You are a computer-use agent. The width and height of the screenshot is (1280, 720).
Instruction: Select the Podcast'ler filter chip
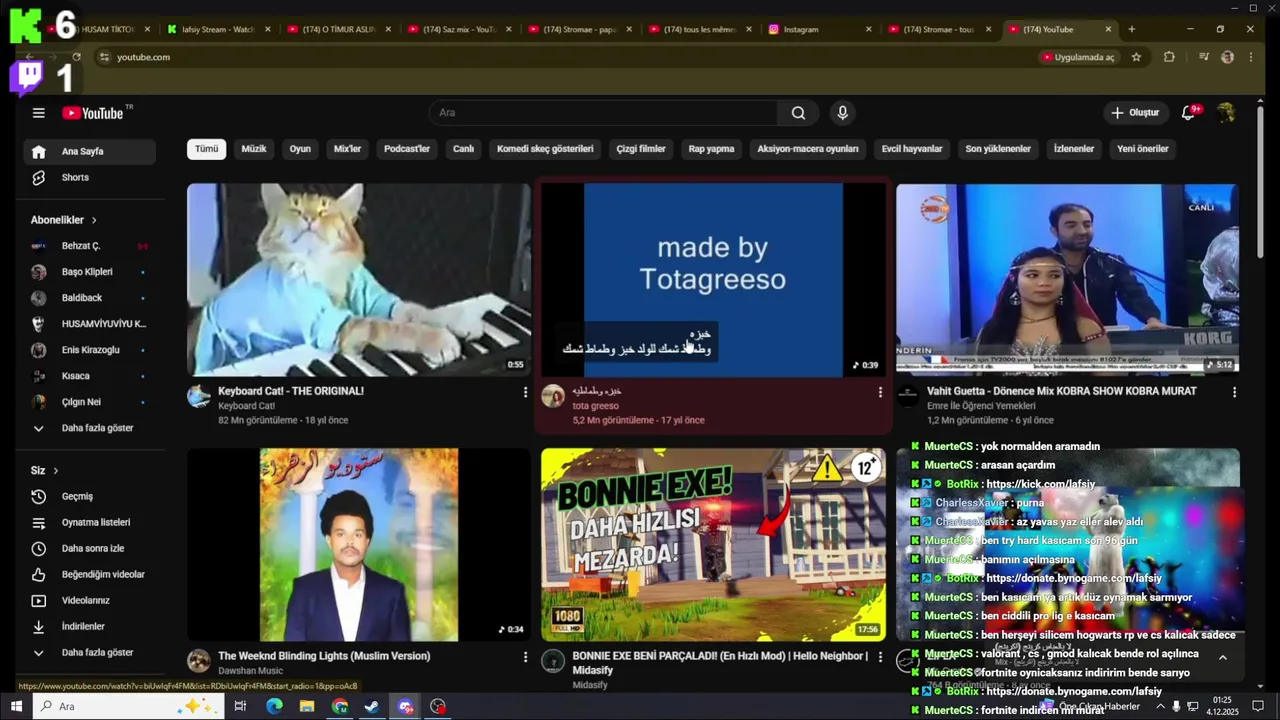tap(407, 149)
